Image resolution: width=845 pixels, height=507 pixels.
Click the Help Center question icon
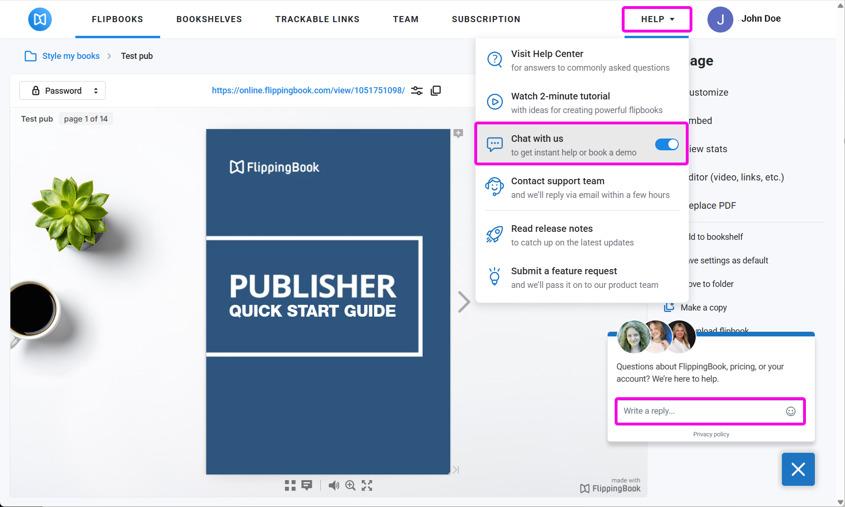tap(494, 59)
